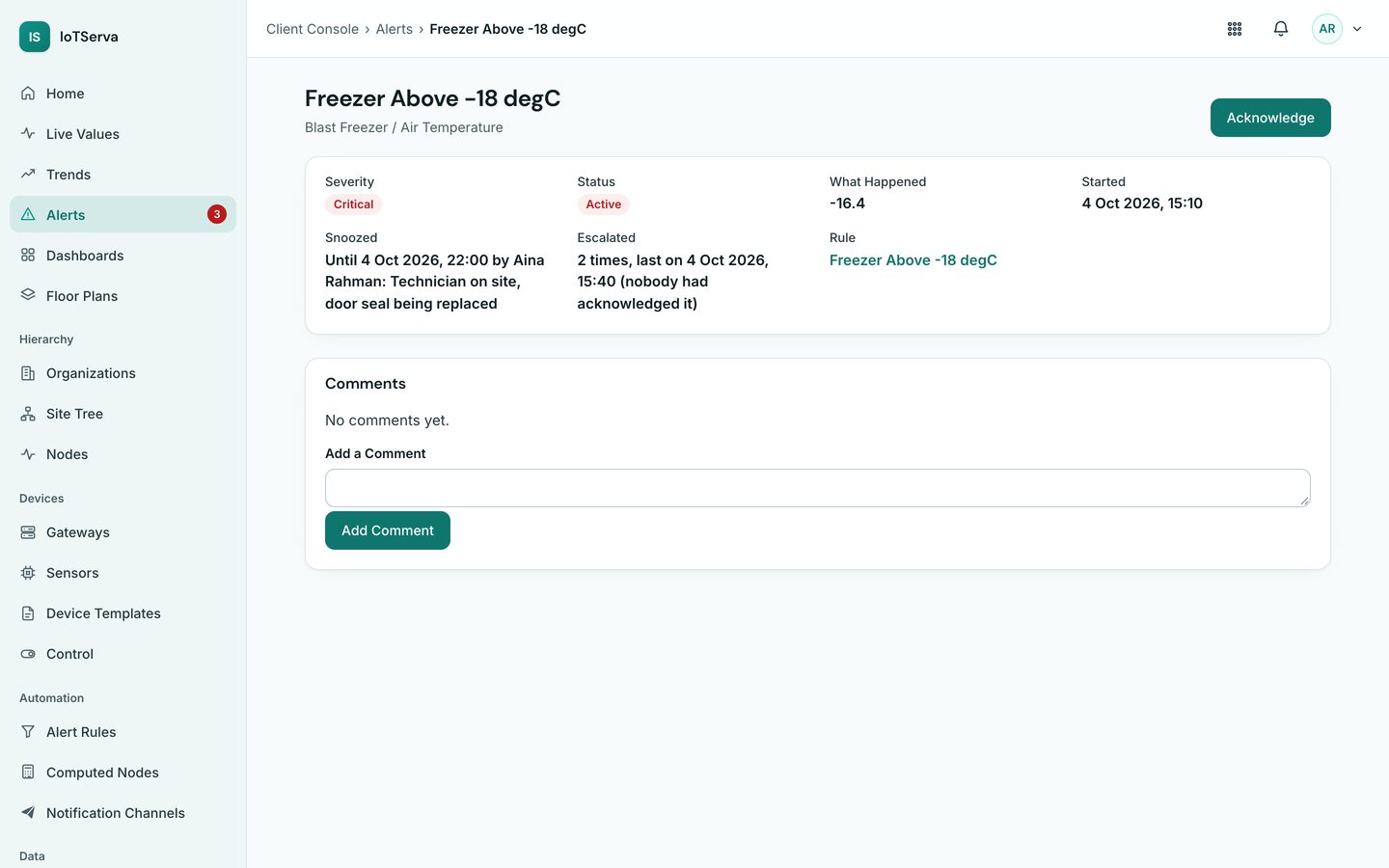Click the started time 4 Oct 2026, 15:10
This screenshot has height=868, width=1389.
pos(1142,203)
